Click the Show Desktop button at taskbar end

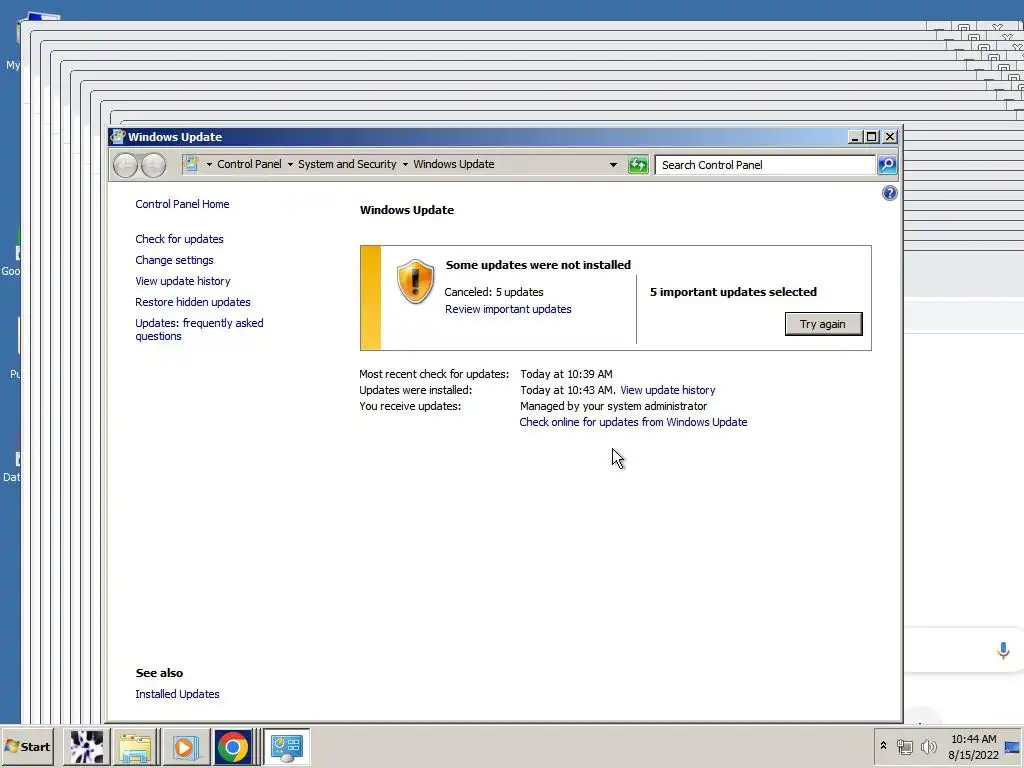click(x=1013, y=746)
